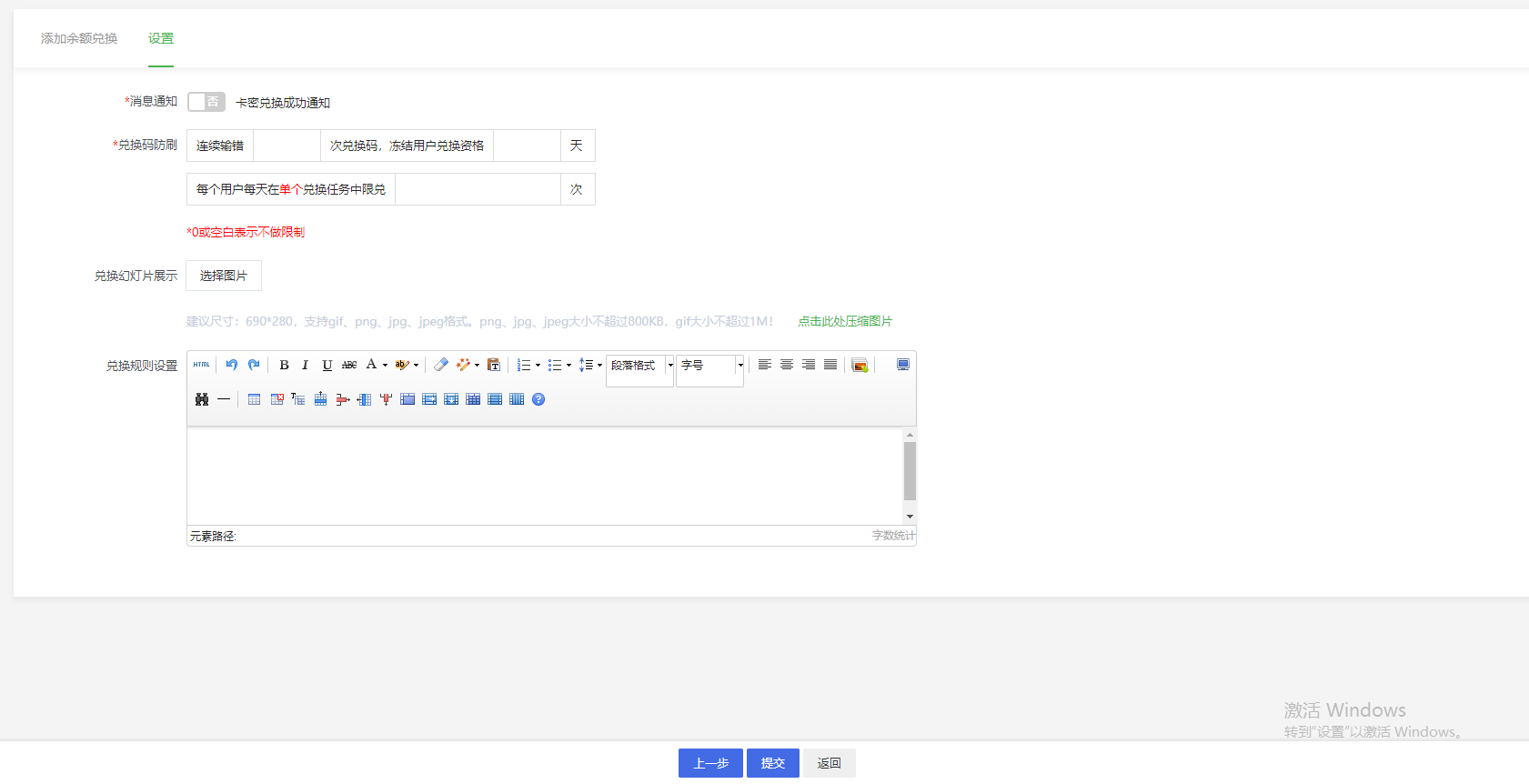Click the 提交 submit button
The image size is (1529, 784).
[773, 763]
